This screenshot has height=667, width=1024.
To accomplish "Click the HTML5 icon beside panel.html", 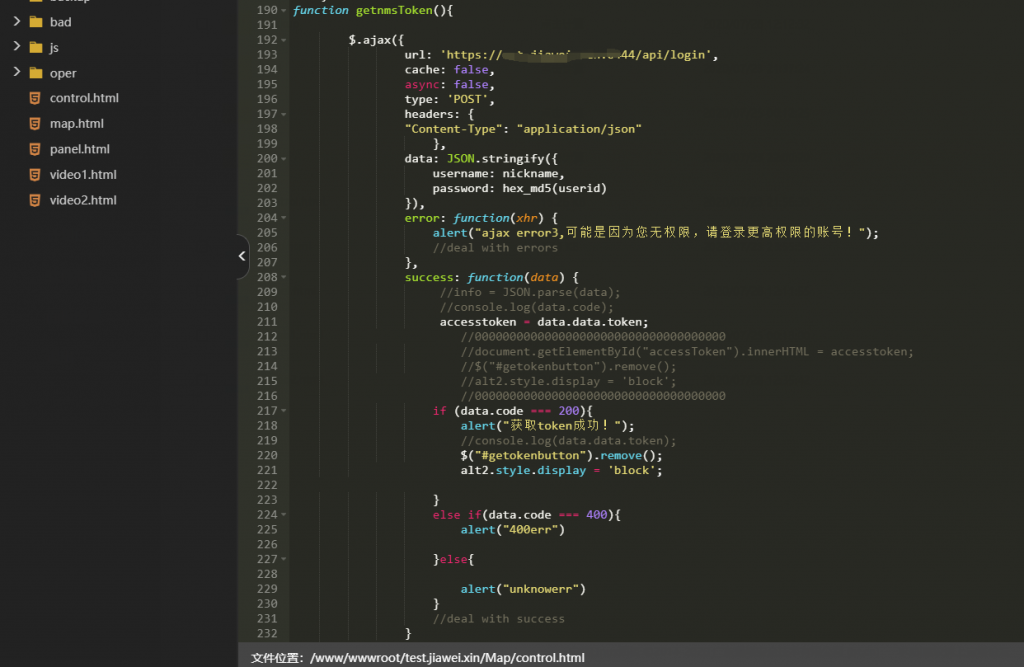I will click(x=35, y=149).
